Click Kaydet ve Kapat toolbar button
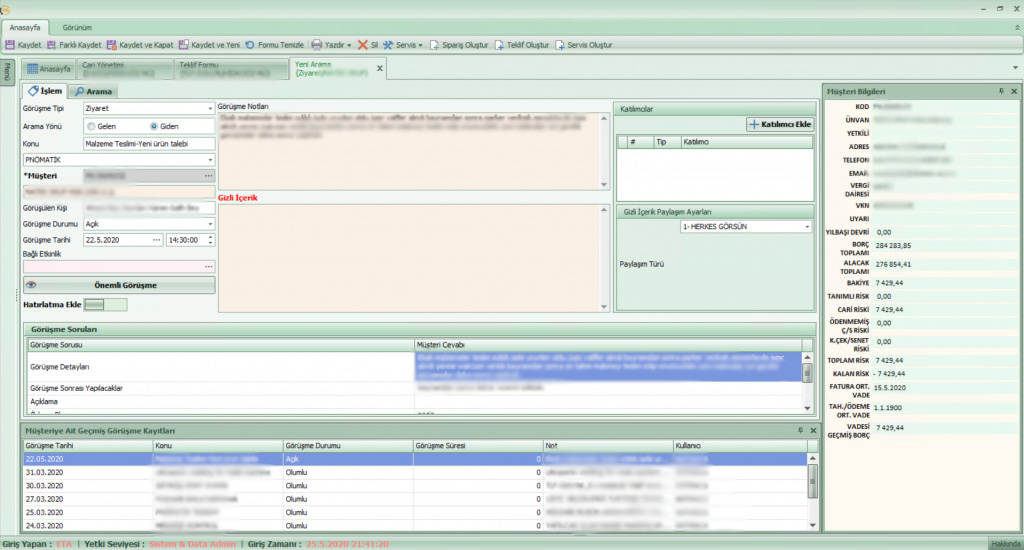This screenshot has width=1024, height=550. pyautogui.click(x=140, y=45)
